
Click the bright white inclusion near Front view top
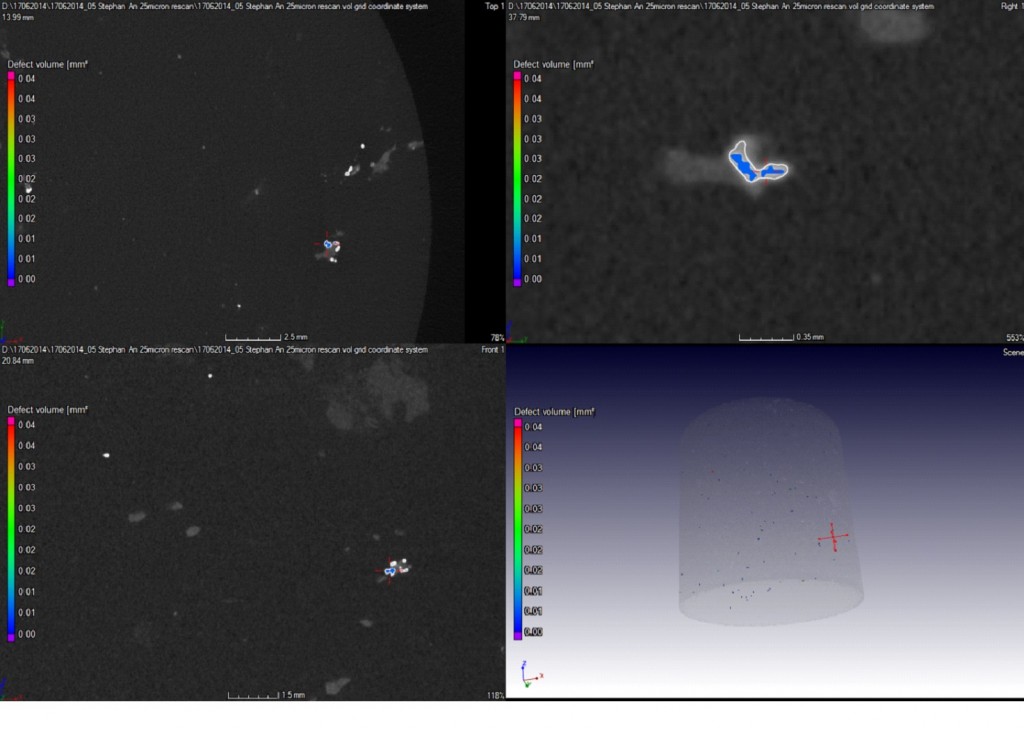pos(210,376)
